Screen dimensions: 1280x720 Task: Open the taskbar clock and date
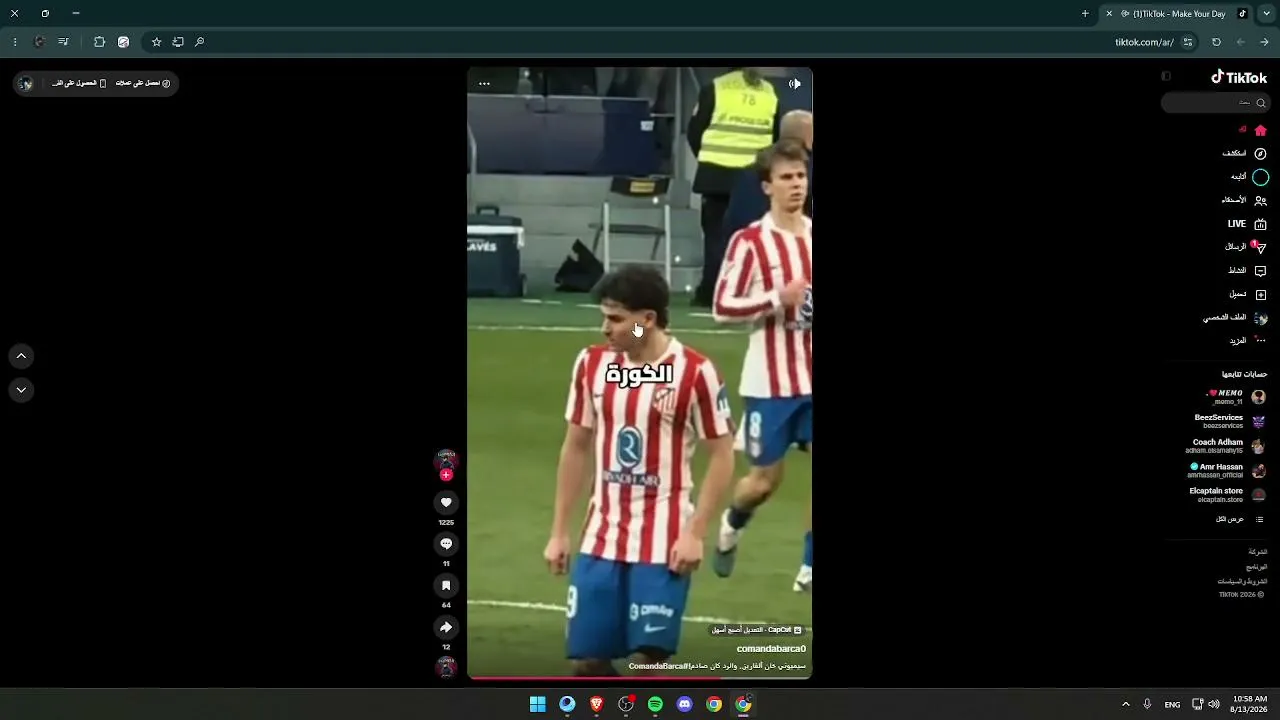pos(1249,704)
